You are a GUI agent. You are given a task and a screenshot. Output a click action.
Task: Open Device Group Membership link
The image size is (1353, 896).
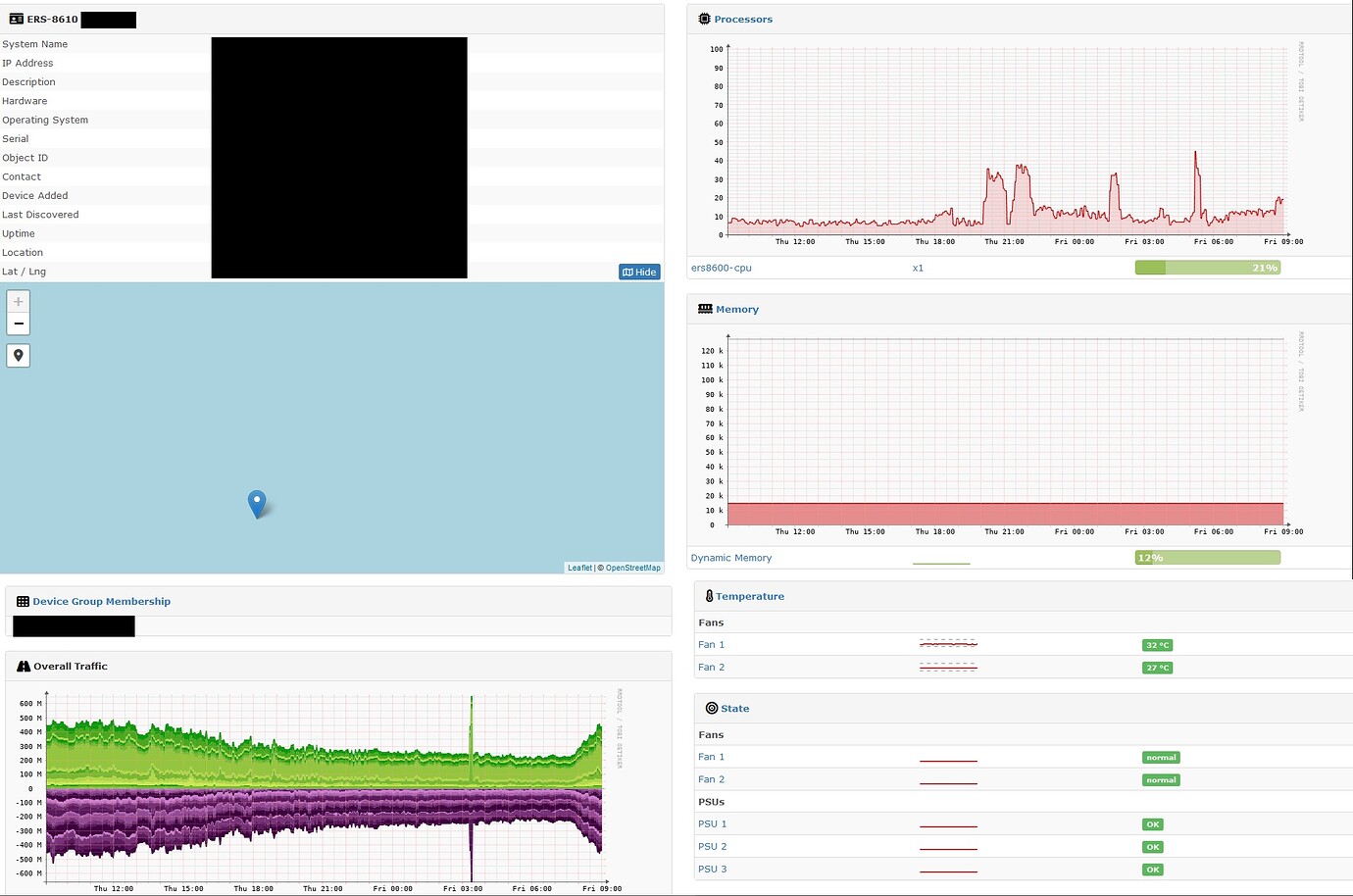[102, 602]
